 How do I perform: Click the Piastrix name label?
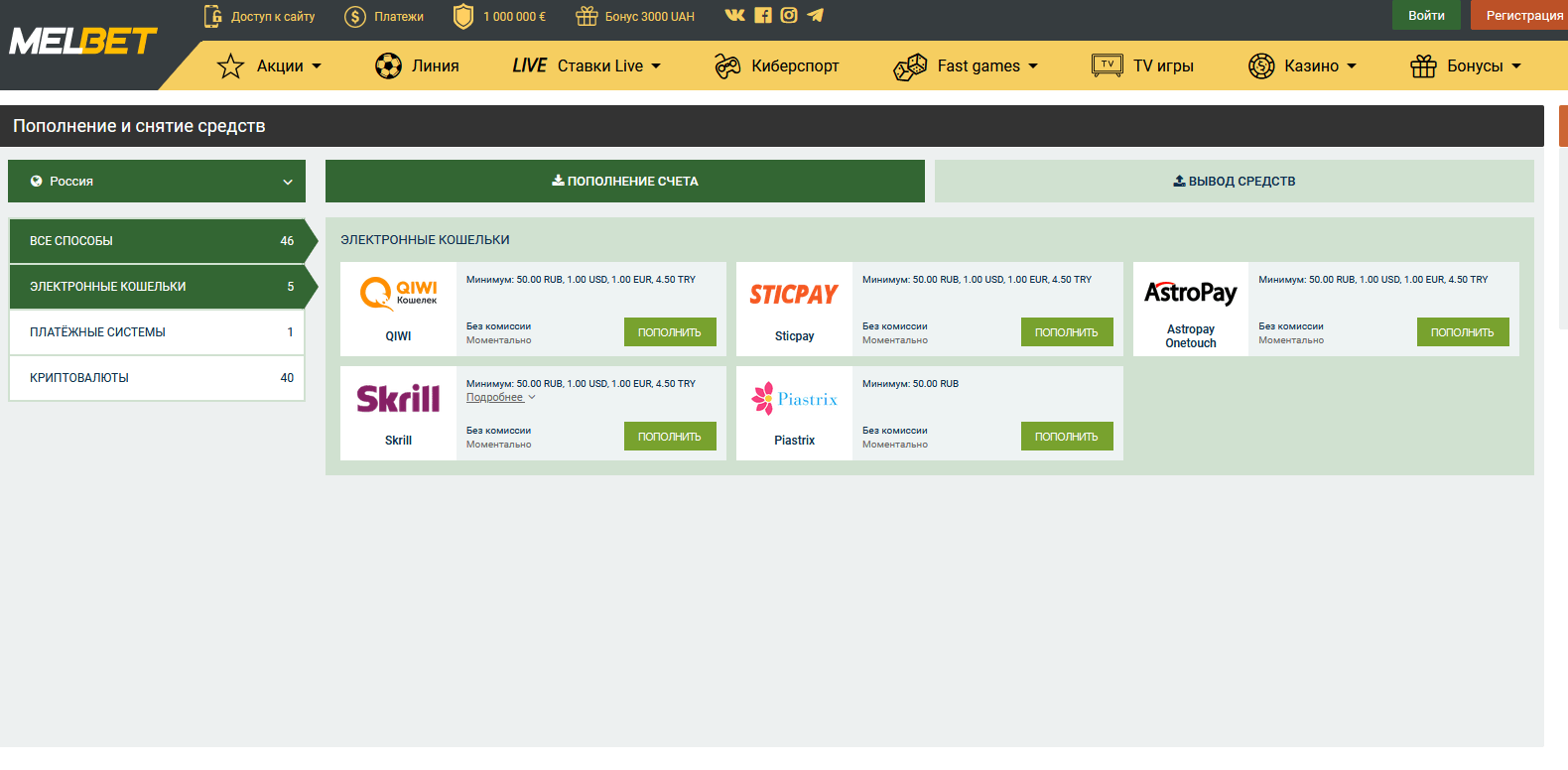tap(794, 441)
